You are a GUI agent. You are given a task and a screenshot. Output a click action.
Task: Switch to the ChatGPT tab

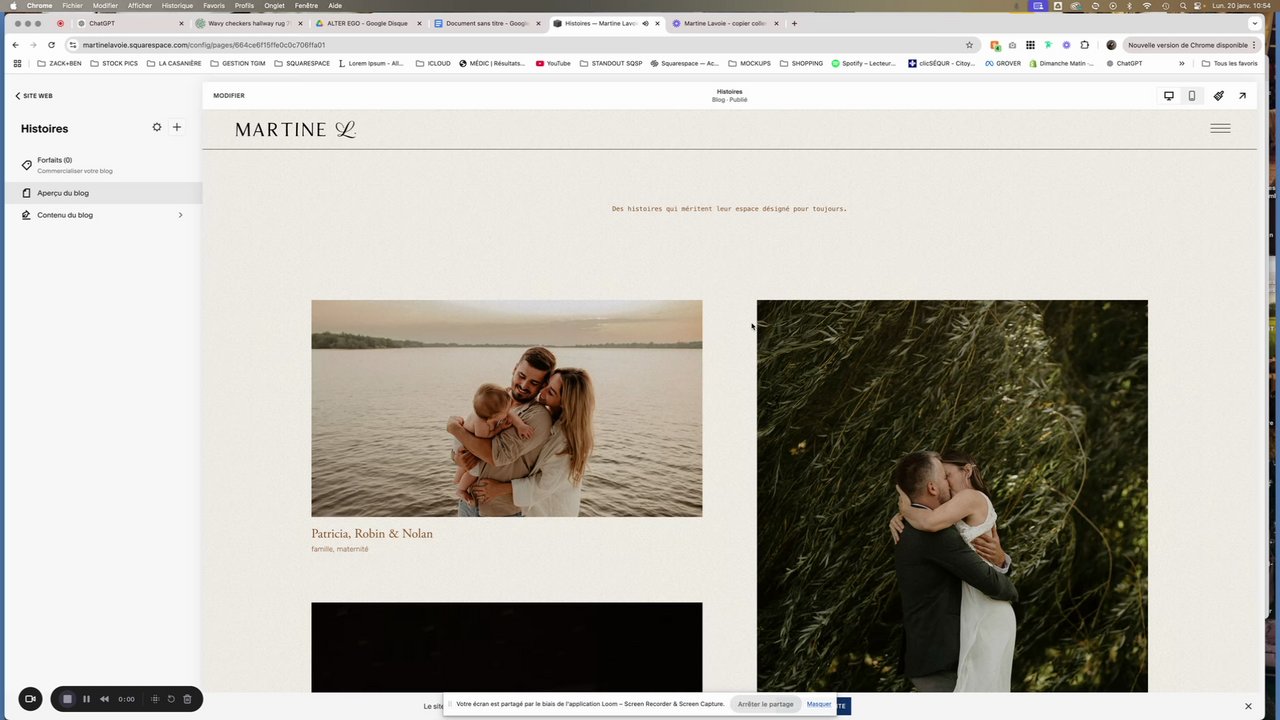click(130, 23)
